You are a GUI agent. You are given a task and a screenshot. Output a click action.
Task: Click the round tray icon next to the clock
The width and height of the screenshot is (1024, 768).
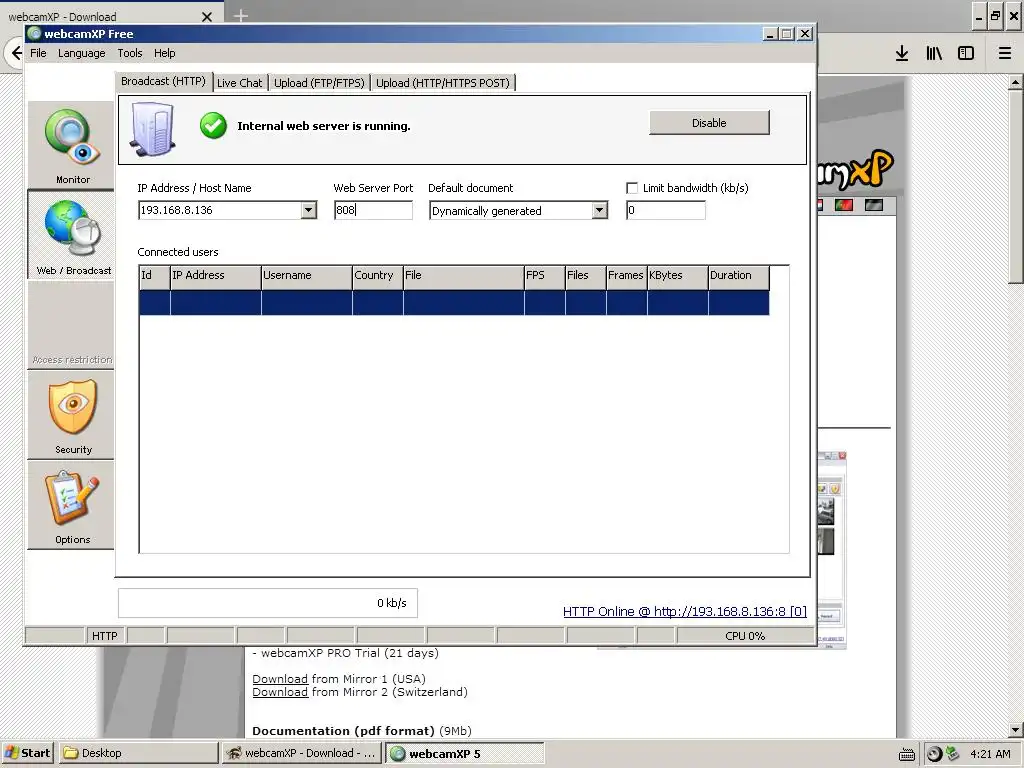935,754
